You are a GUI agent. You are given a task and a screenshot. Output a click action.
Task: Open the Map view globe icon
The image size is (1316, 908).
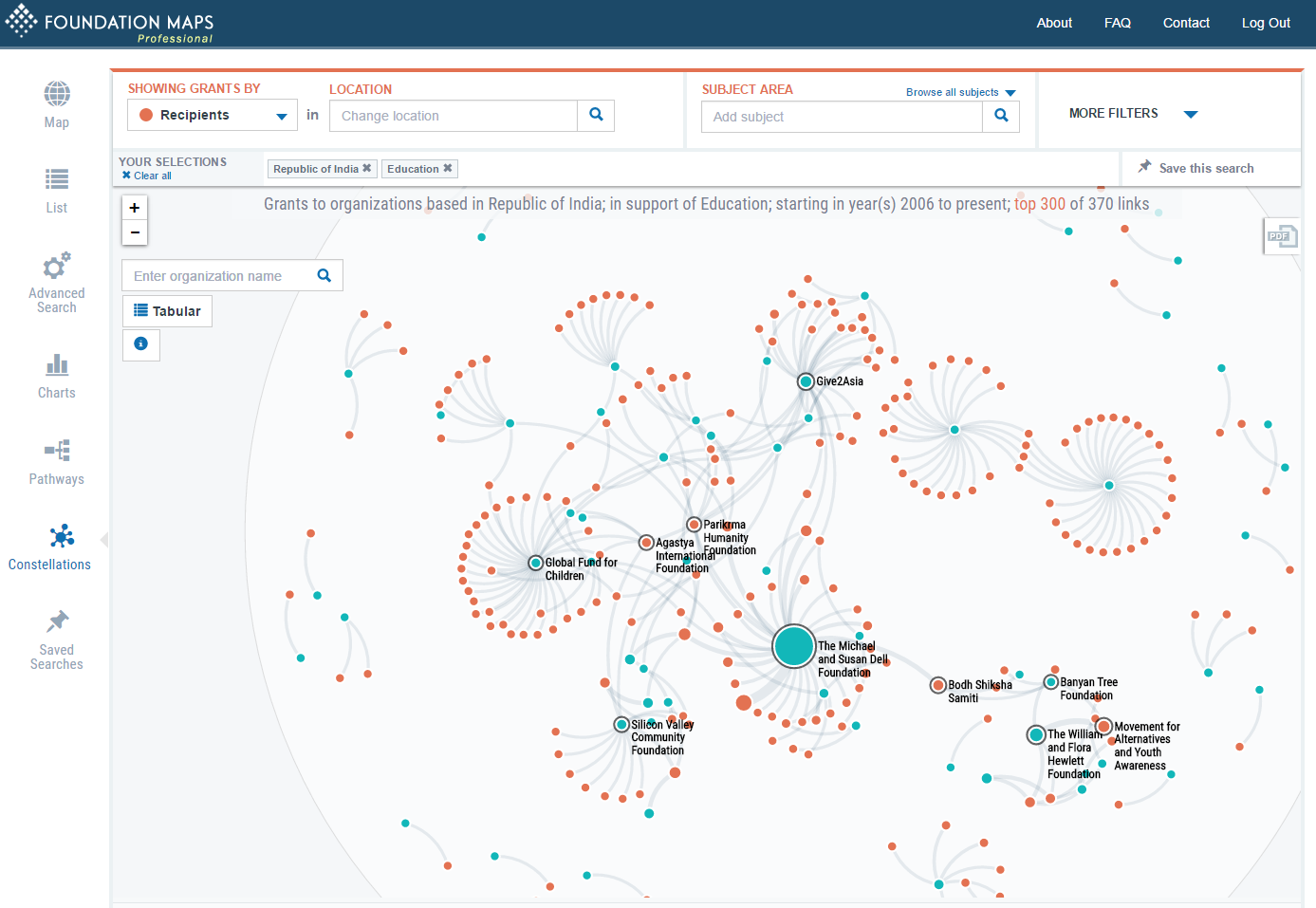coord(57,94)
